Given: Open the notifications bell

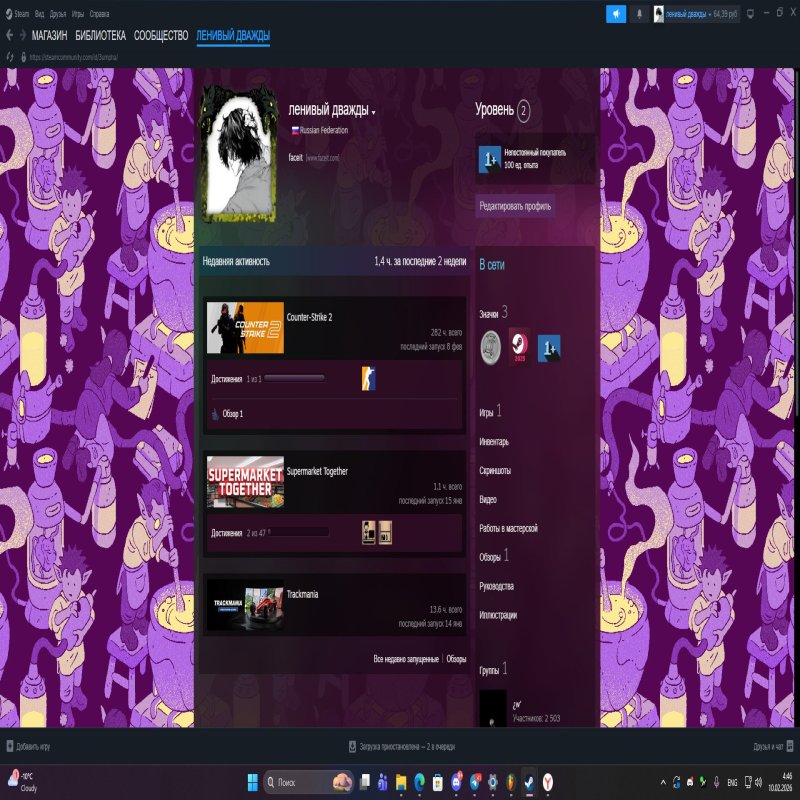Looking at the screenshot, I should pos(640,14).
